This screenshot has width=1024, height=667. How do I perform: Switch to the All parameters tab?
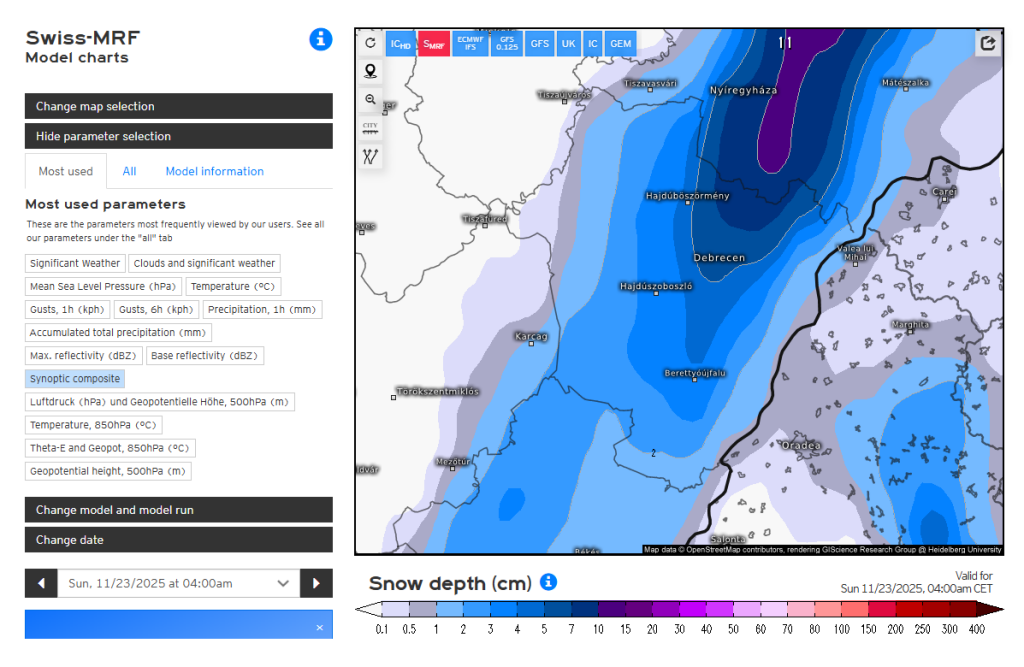coord(129,171)
